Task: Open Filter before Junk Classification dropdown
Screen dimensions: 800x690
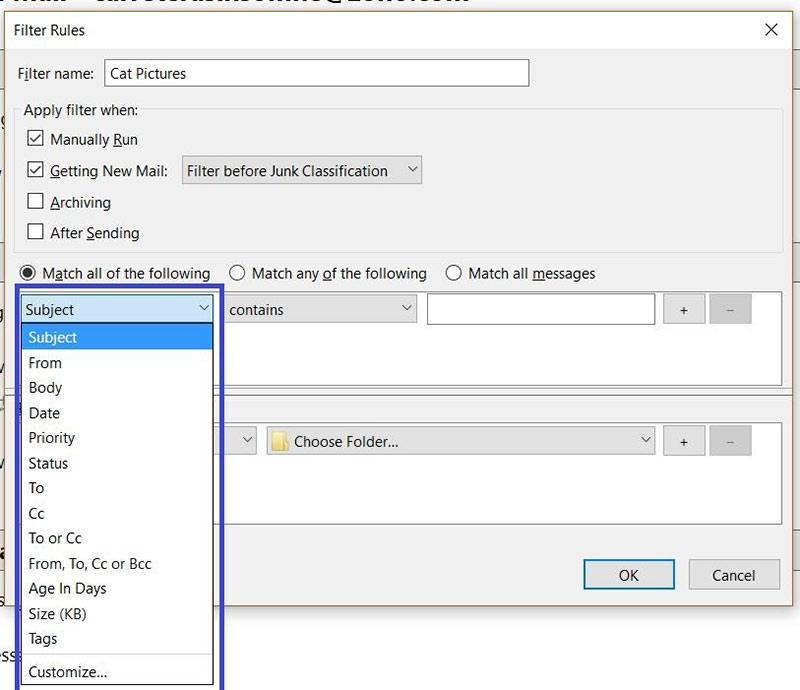Action: (301, 171)
